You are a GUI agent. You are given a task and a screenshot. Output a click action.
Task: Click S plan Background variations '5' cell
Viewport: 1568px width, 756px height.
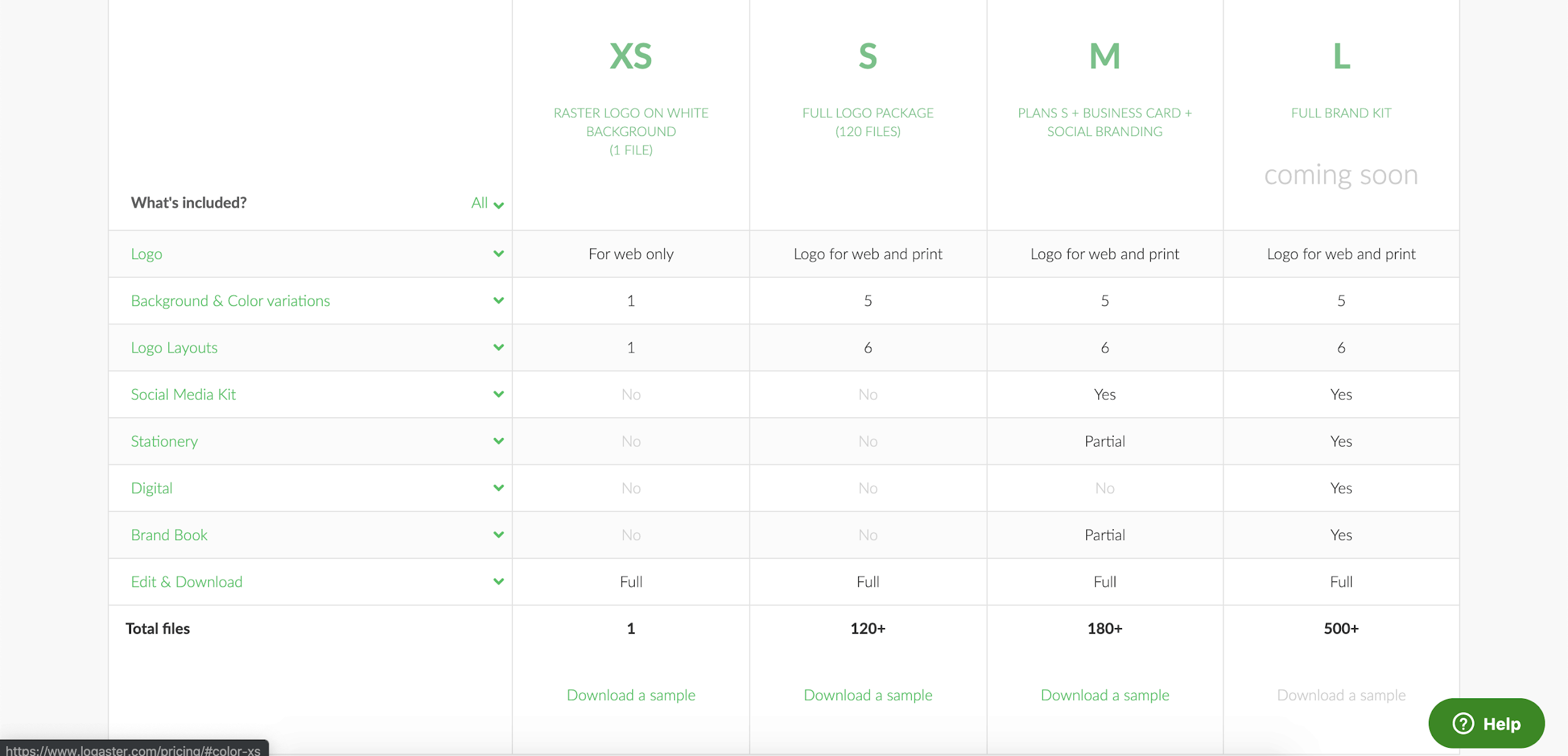[868, 301]
